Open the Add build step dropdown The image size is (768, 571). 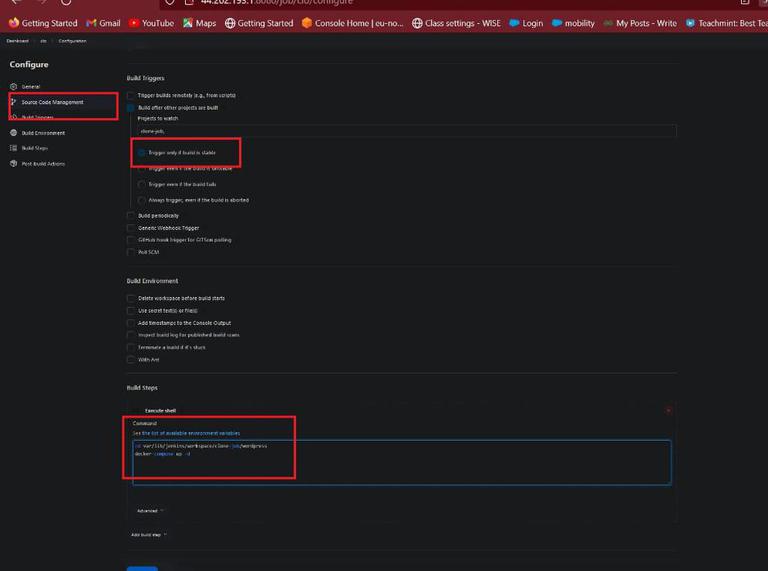[x=149, y=535]
